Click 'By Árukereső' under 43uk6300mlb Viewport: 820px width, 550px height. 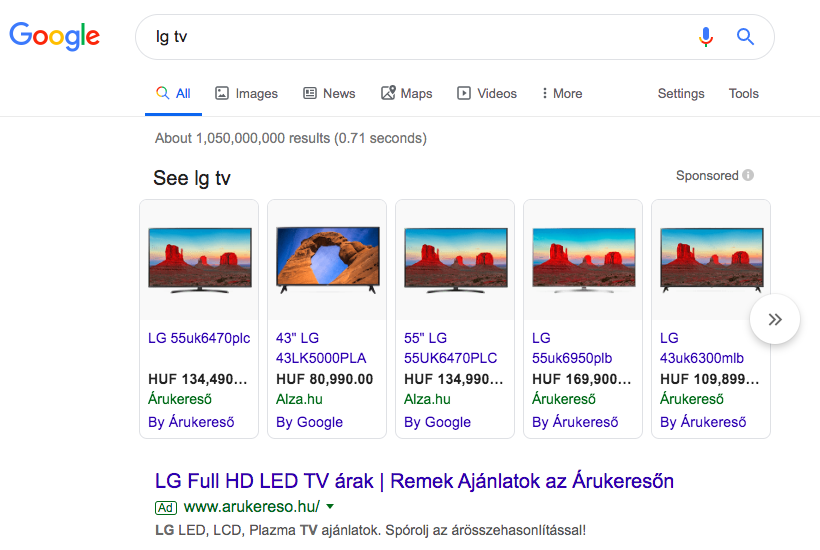703,422
